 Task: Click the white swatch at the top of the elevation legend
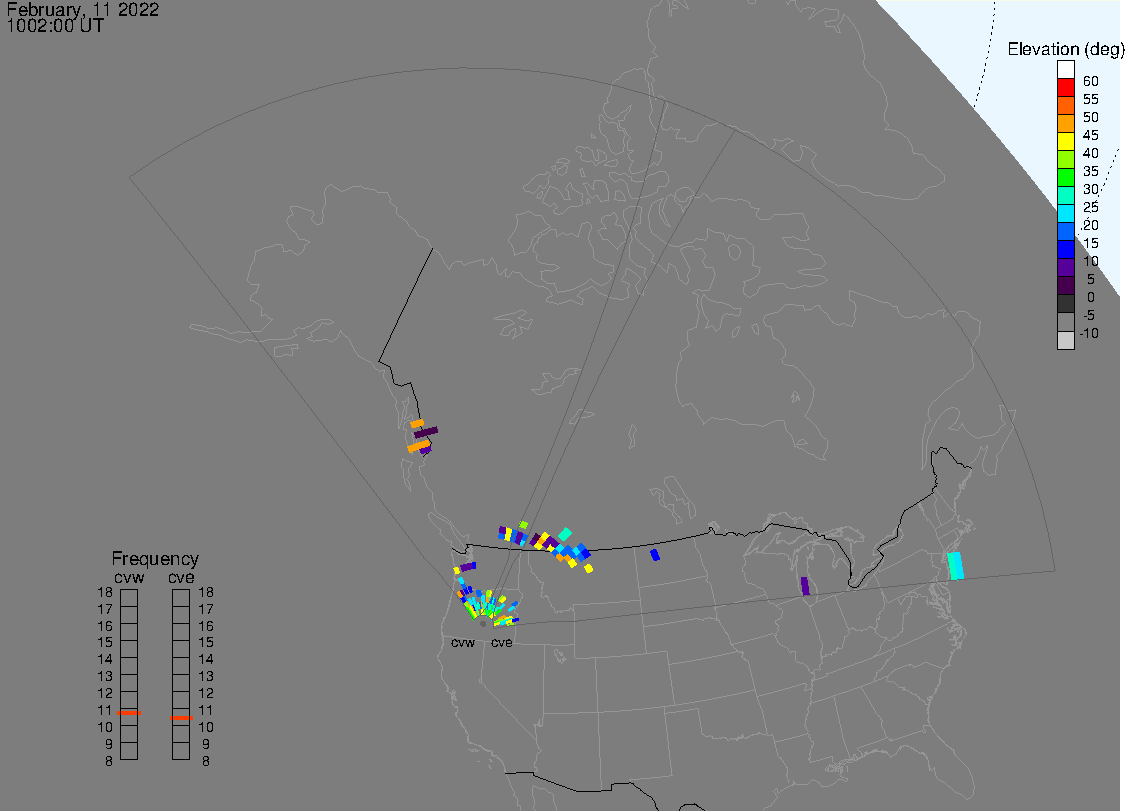[1065, 70]
